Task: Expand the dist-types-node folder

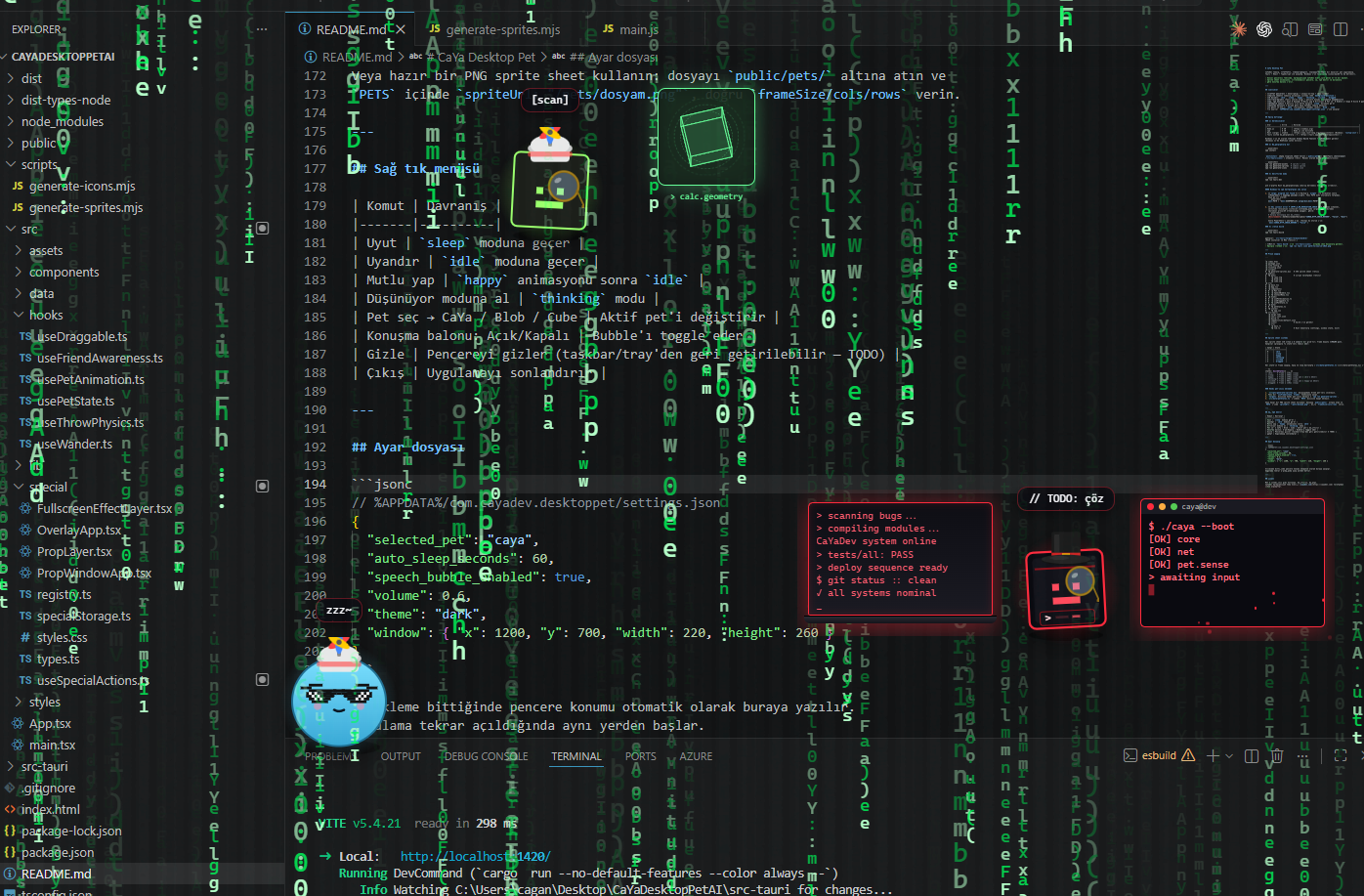Action: click(x=65, y=100)
